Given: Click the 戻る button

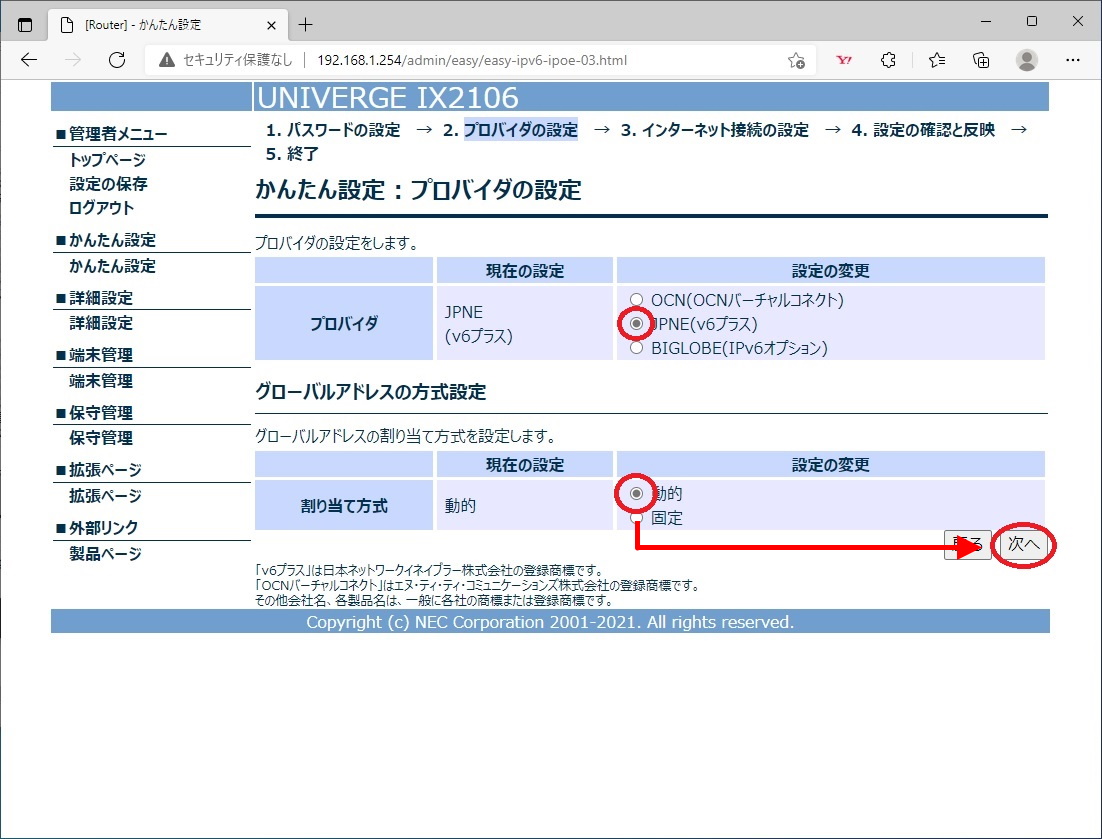Looking at the screenshot, I should point(967,545).
